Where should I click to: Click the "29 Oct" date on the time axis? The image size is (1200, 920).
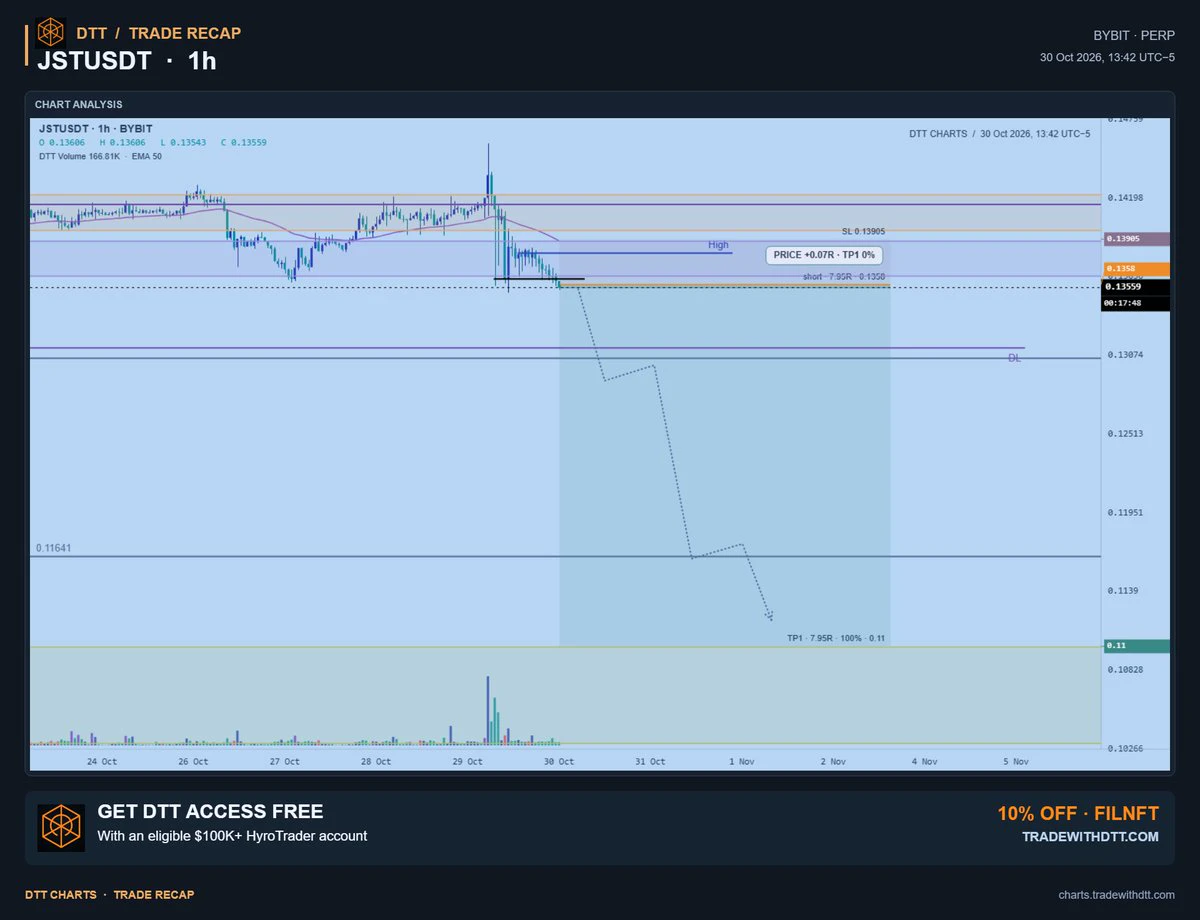(x=467, y=761)
